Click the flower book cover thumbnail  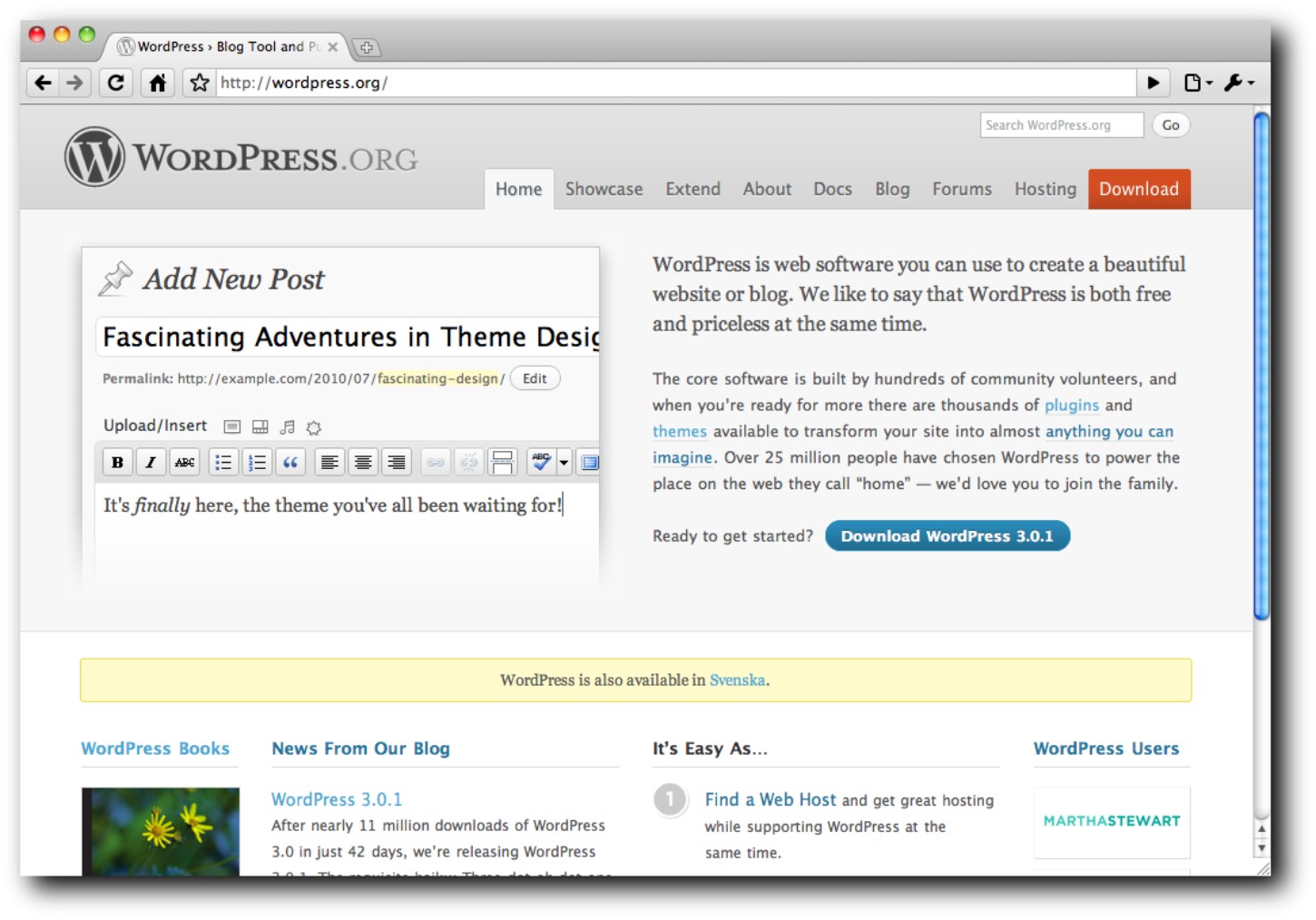pyautogui.click(x=161, y=831)
